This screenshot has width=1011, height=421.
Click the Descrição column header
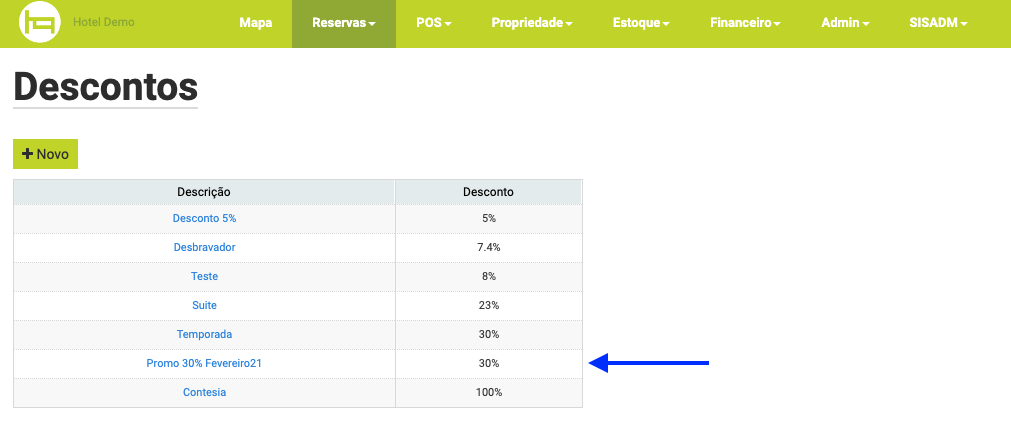tap(204, 192)
